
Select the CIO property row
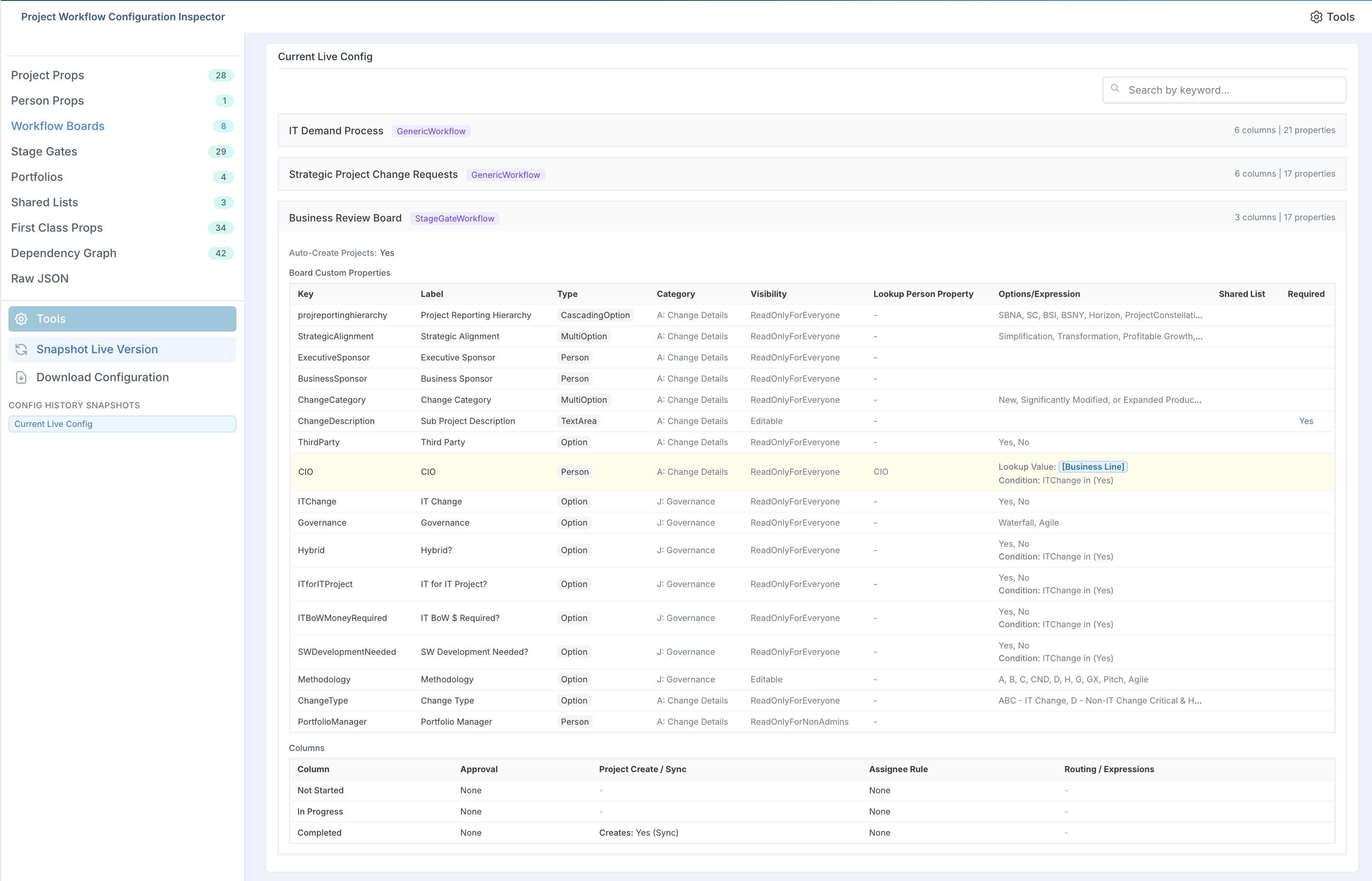[812, 472]
